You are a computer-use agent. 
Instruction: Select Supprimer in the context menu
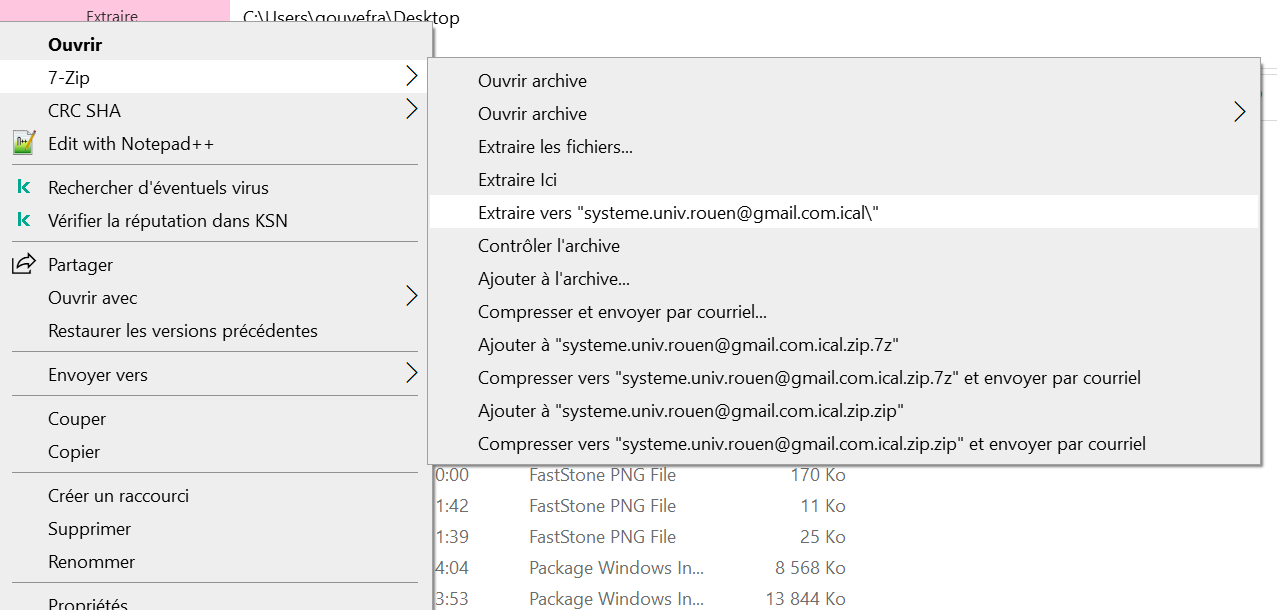(89, 529)
